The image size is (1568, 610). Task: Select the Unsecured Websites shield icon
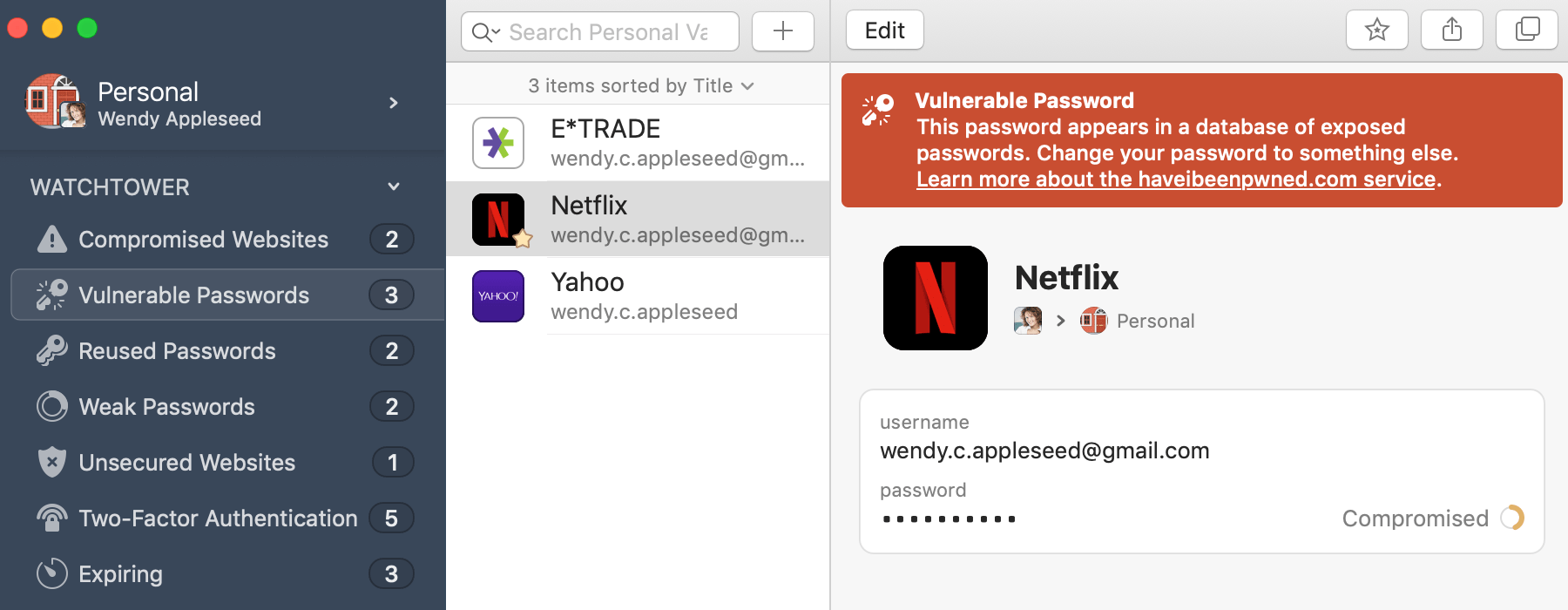[51, 462]
